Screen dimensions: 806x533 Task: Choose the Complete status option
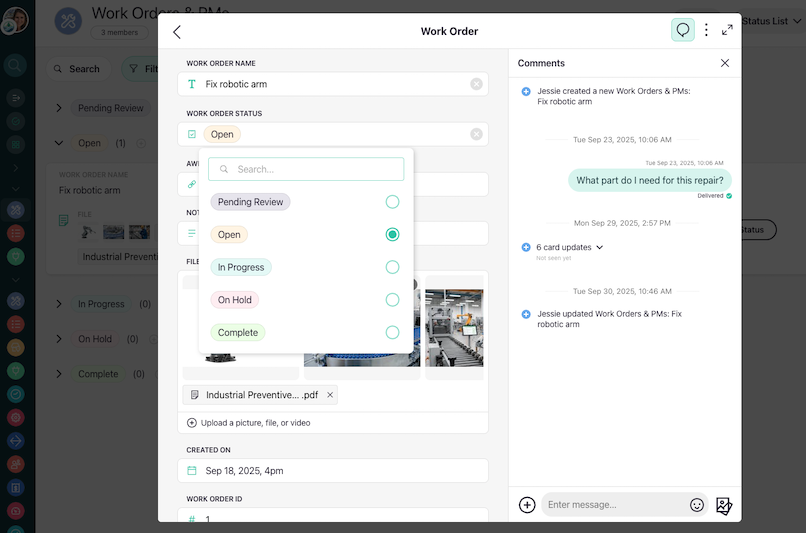coord(238,333)
